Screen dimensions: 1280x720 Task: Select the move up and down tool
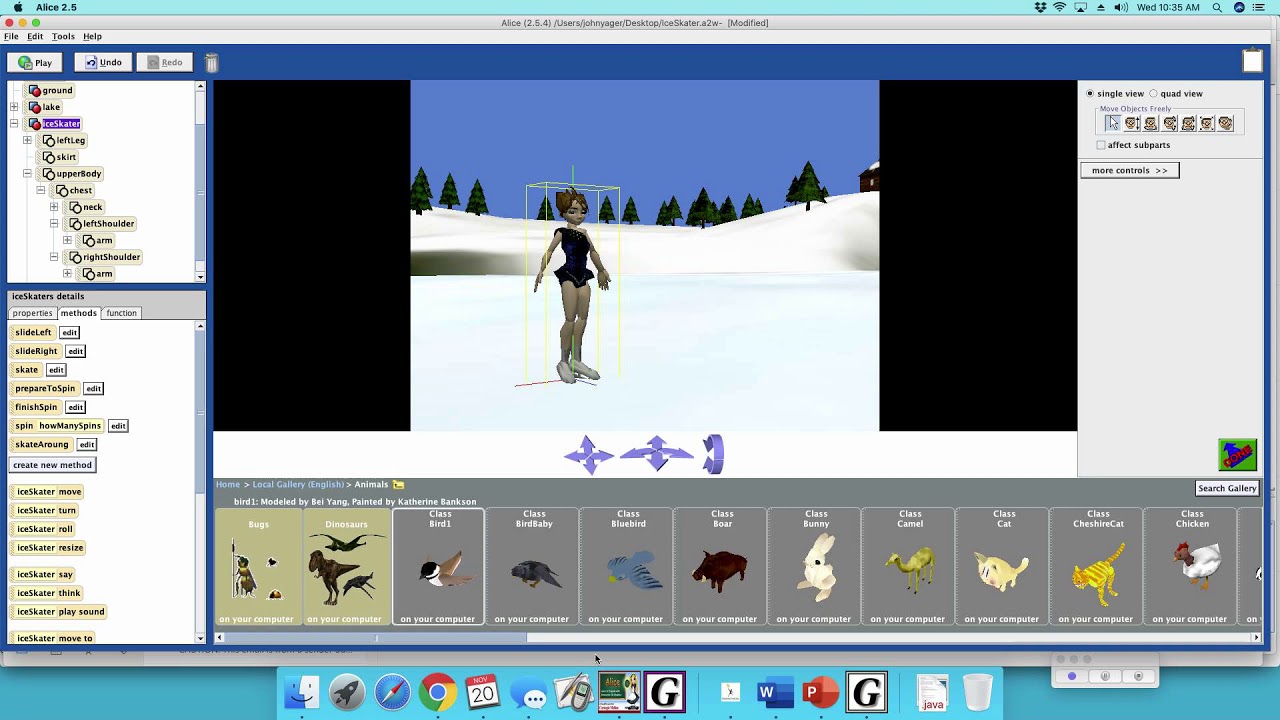click(x=1132, y=123)
